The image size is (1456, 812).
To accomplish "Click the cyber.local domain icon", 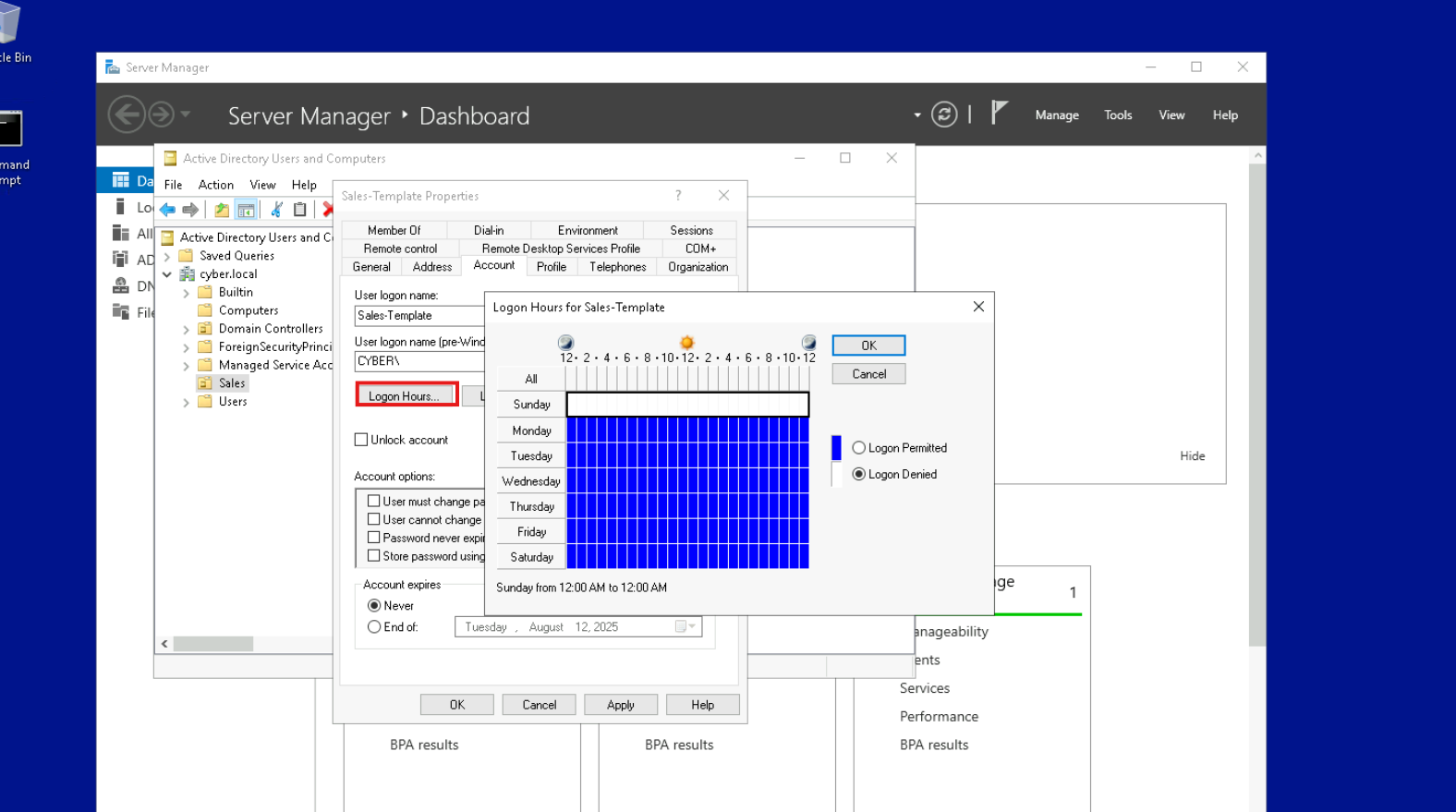I will (187, 274).
